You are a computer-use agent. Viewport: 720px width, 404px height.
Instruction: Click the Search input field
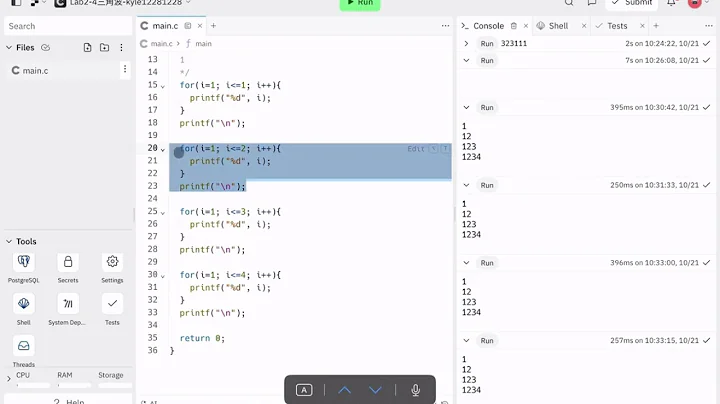coord(68,26)
